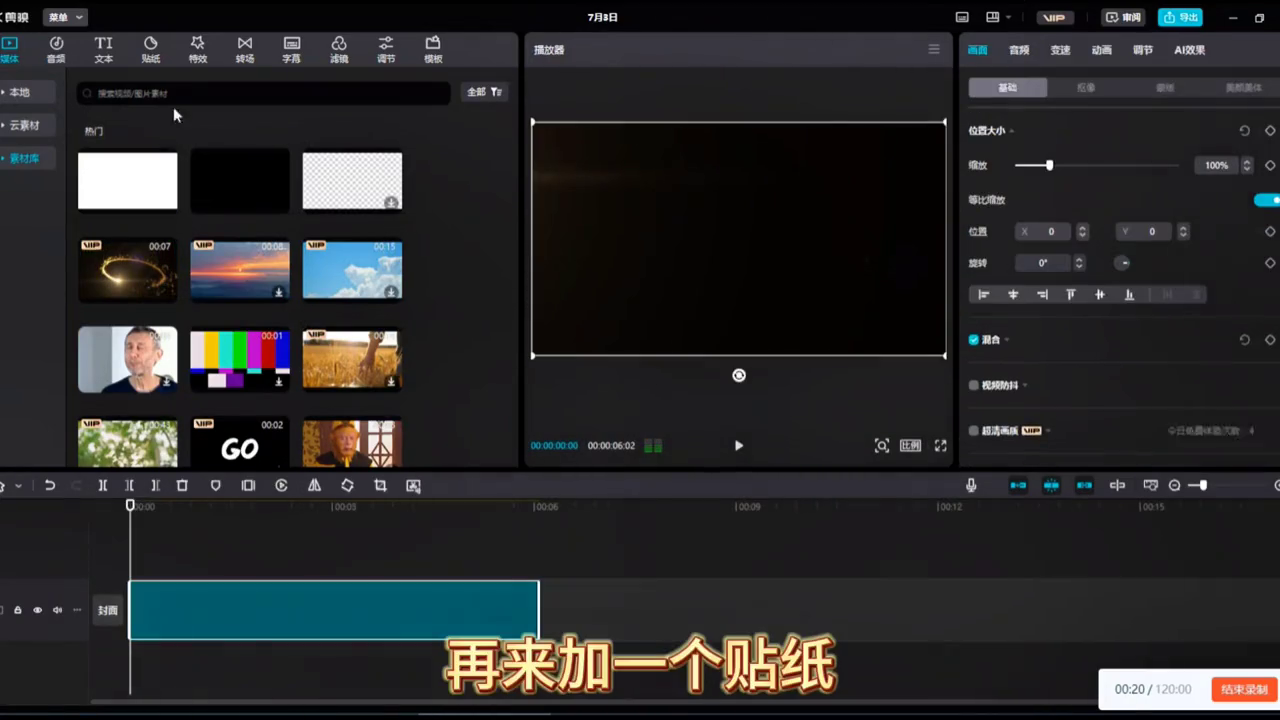Click the Mirror flip icon in timeline toolbar
The height and width of the screenshot is (720, 1280).
(314, 485)
